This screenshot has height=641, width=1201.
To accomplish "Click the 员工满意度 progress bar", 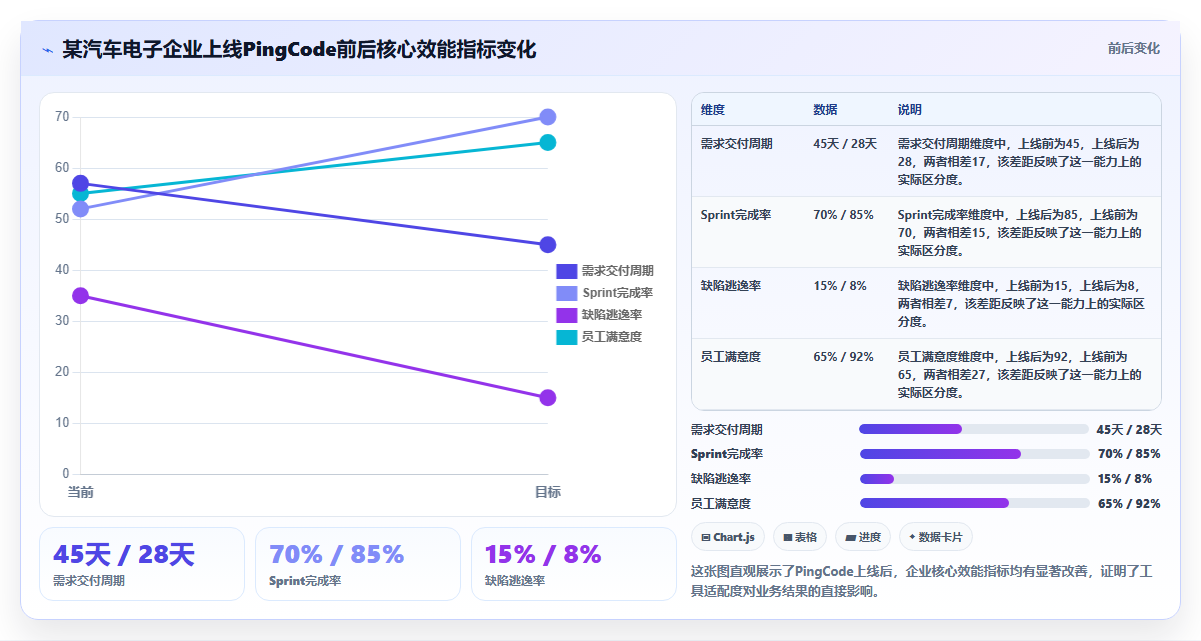I will (x=974, y=503).
